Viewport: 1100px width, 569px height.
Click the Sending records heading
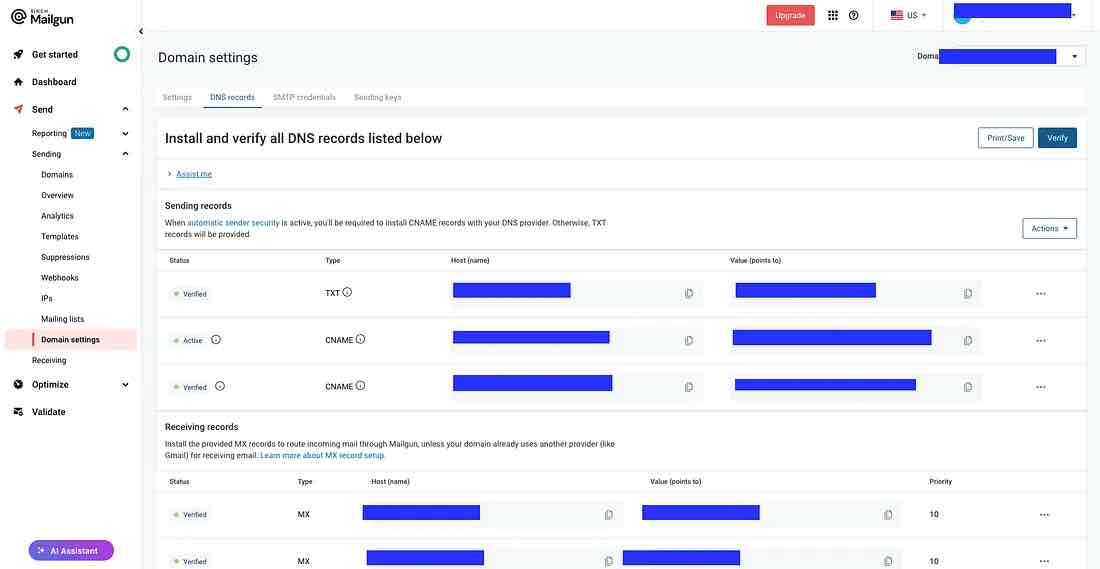(199, 206)
